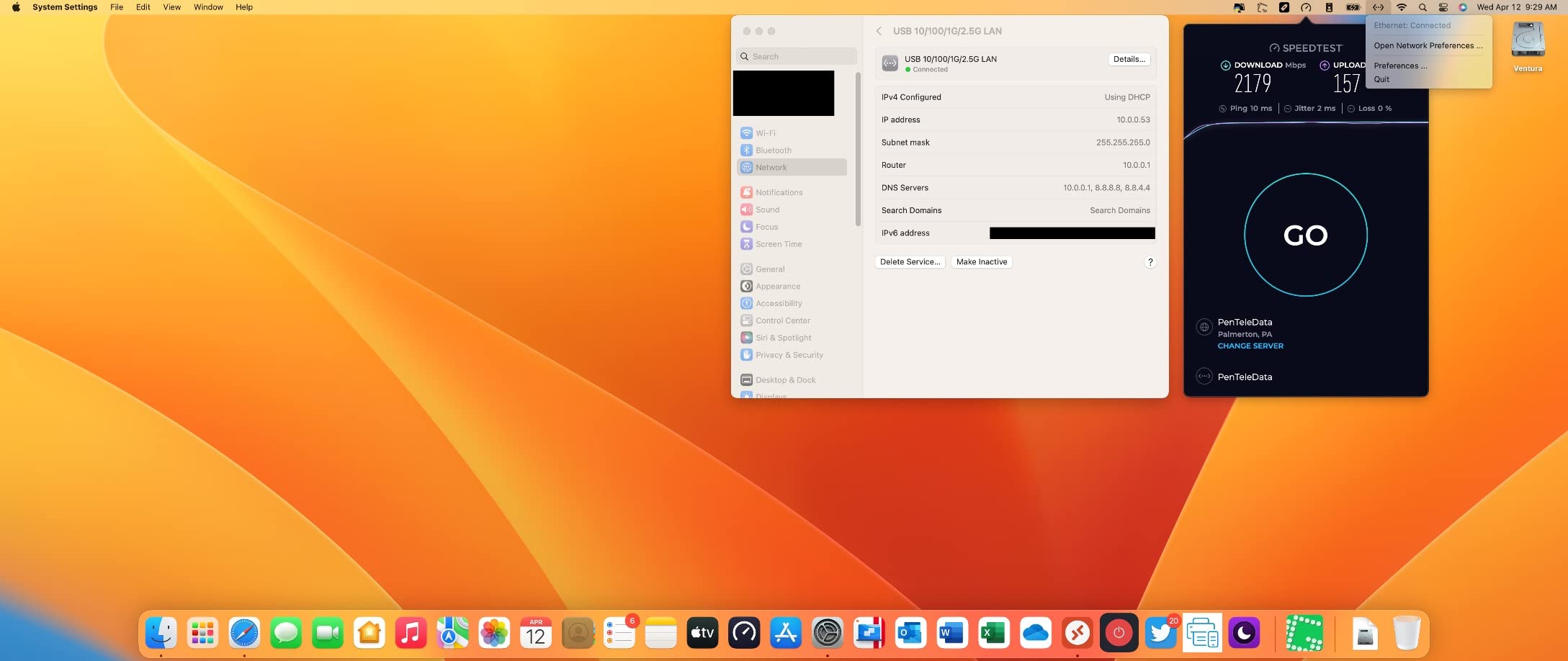Open Microsoft Outlook from the Dock

point(910,633)
